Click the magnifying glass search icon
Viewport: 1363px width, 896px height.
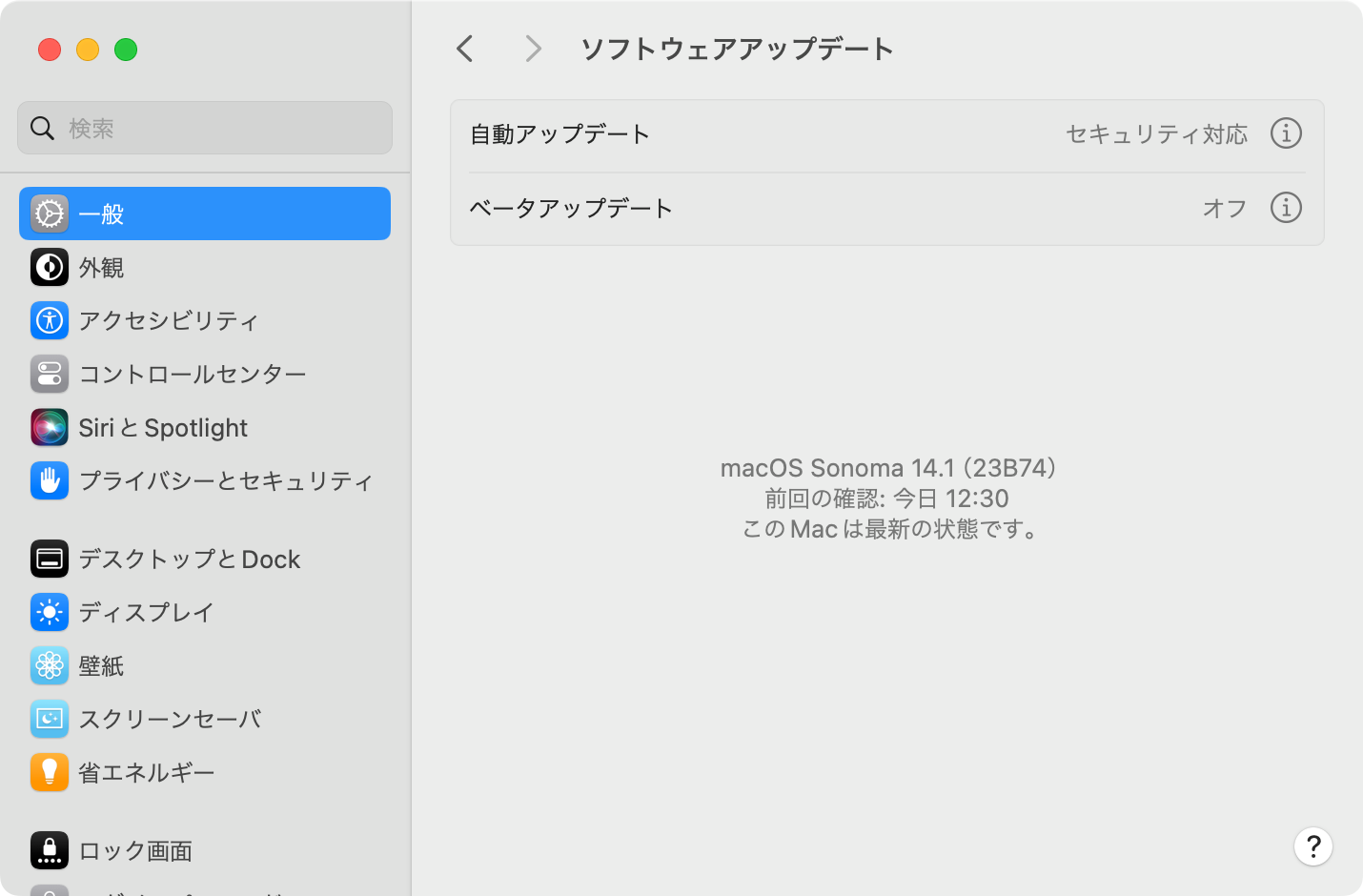pyautogui.click(x=42, y=128)
